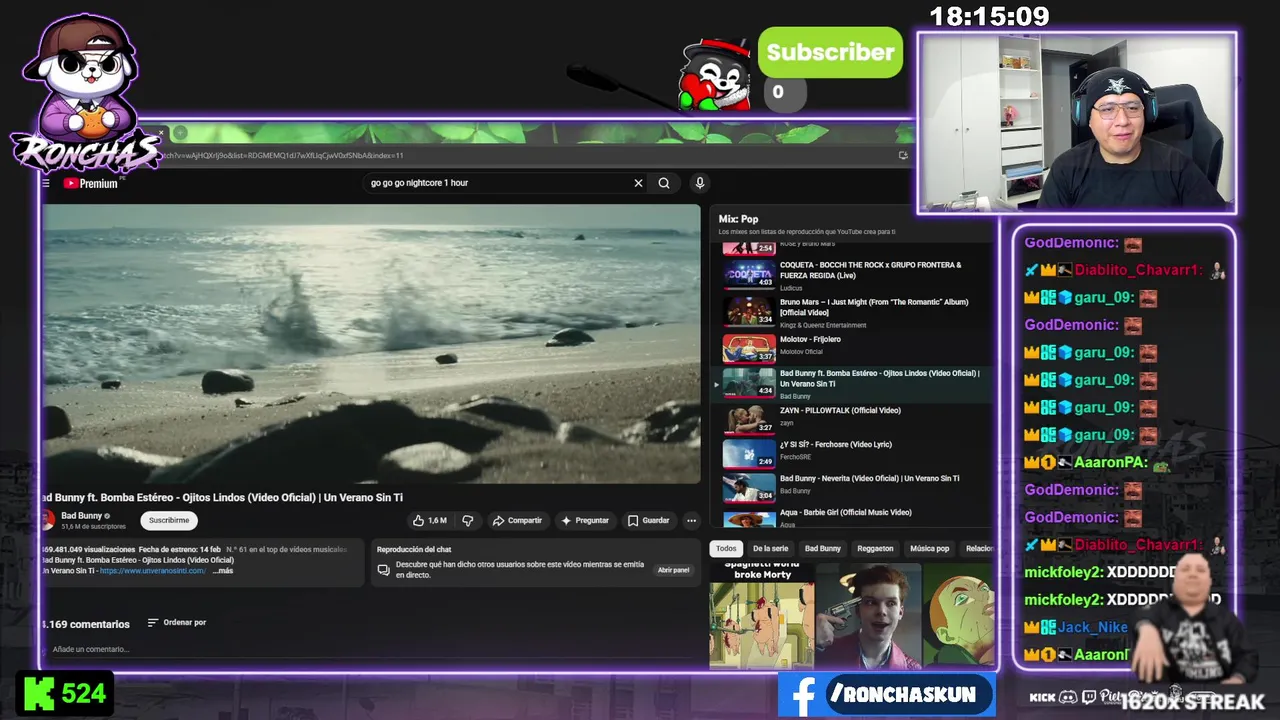Open Spaghetti world broke Morty short
This screenshot has width=1280, height=720.
point(762,615)
